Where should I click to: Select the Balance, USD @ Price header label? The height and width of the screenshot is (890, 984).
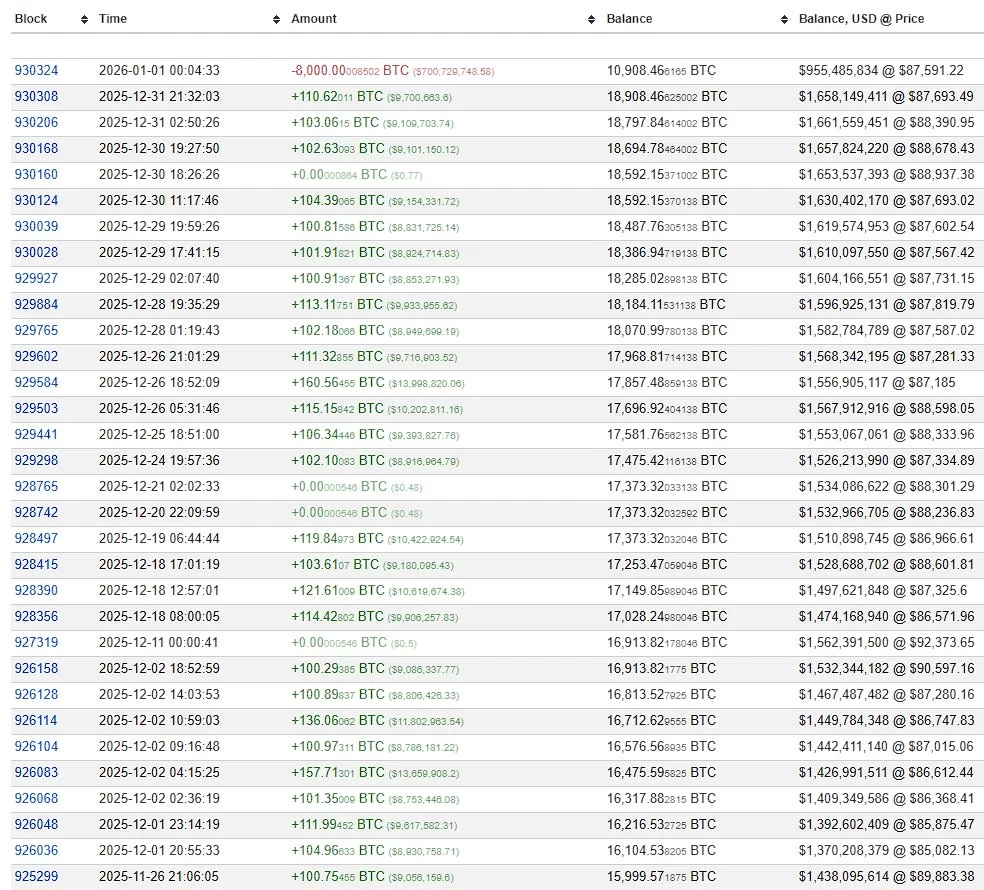[861, 18]
